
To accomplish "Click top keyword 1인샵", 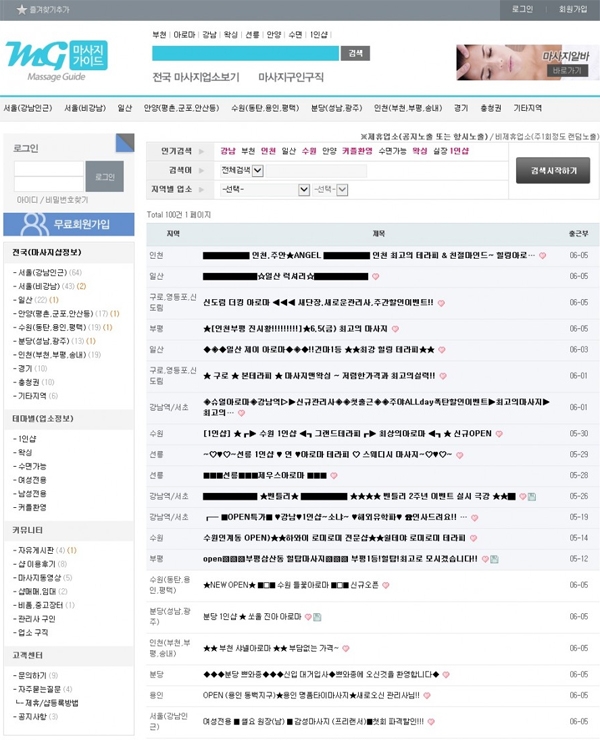I will tap(319, 35).
